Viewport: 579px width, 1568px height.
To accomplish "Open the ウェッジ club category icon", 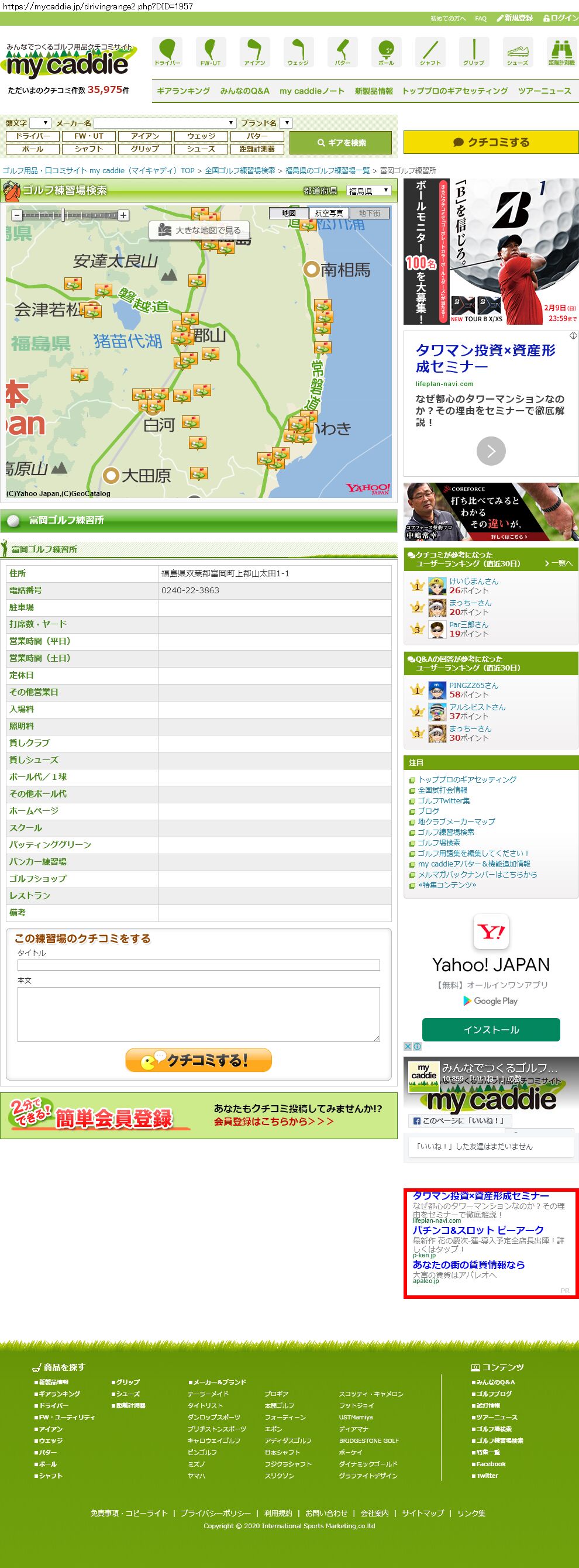I will point(298,51).
